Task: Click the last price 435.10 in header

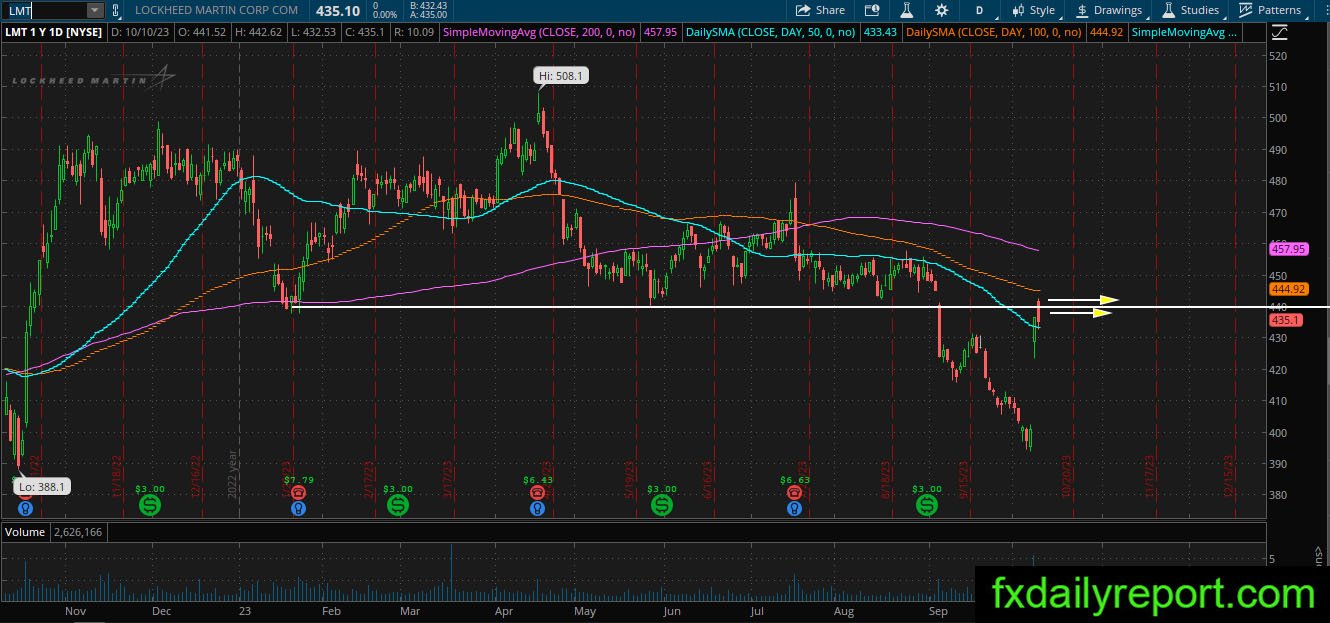Action: [338, 10]
